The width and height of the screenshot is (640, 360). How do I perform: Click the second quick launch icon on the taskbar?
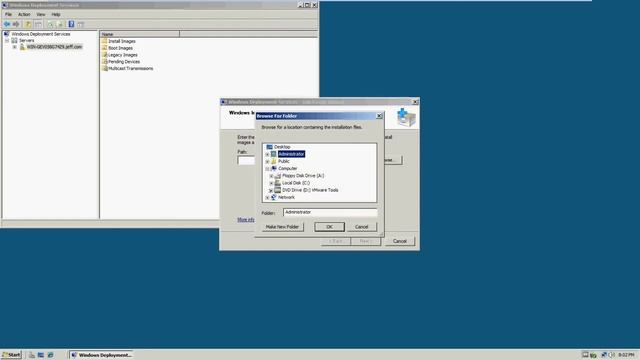point(41,355)
